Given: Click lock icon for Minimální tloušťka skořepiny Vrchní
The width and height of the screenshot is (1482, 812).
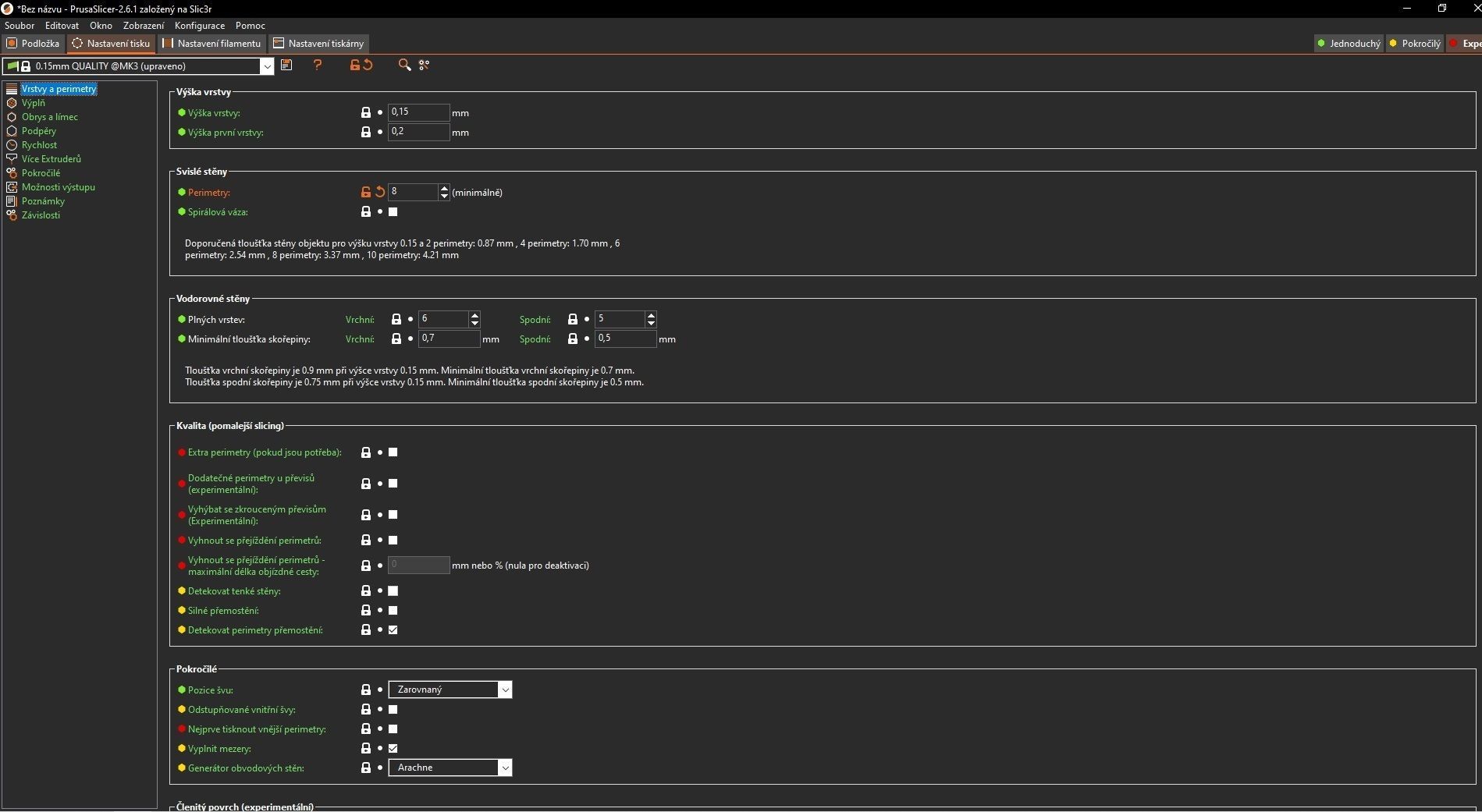Looking at the screenshot, I should (396, 339).
